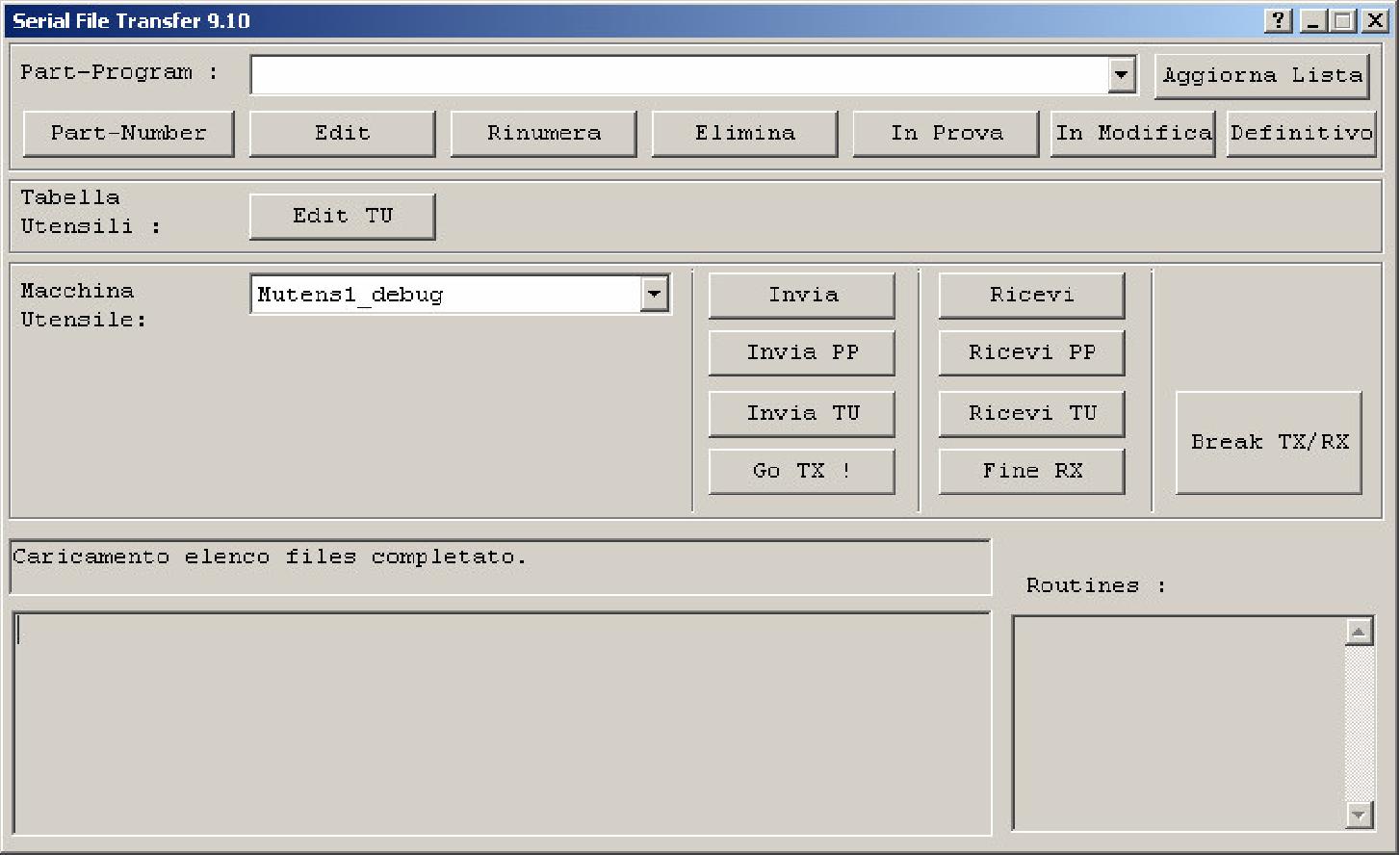Image resolution: width=1400 pixels, height=855 pixels.
Task: Click Routines scrollbar down arrow
Action: click(1359, 815)
